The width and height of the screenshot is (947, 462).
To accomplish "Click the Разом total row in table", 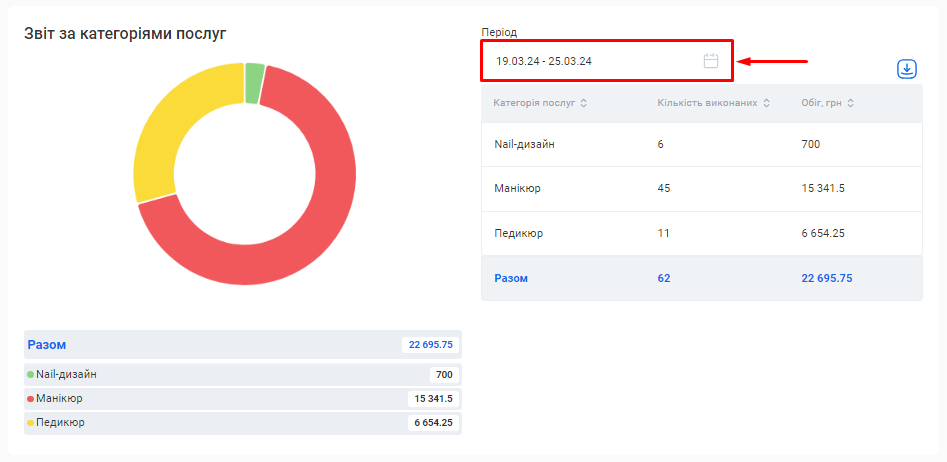I will point(701,278).
